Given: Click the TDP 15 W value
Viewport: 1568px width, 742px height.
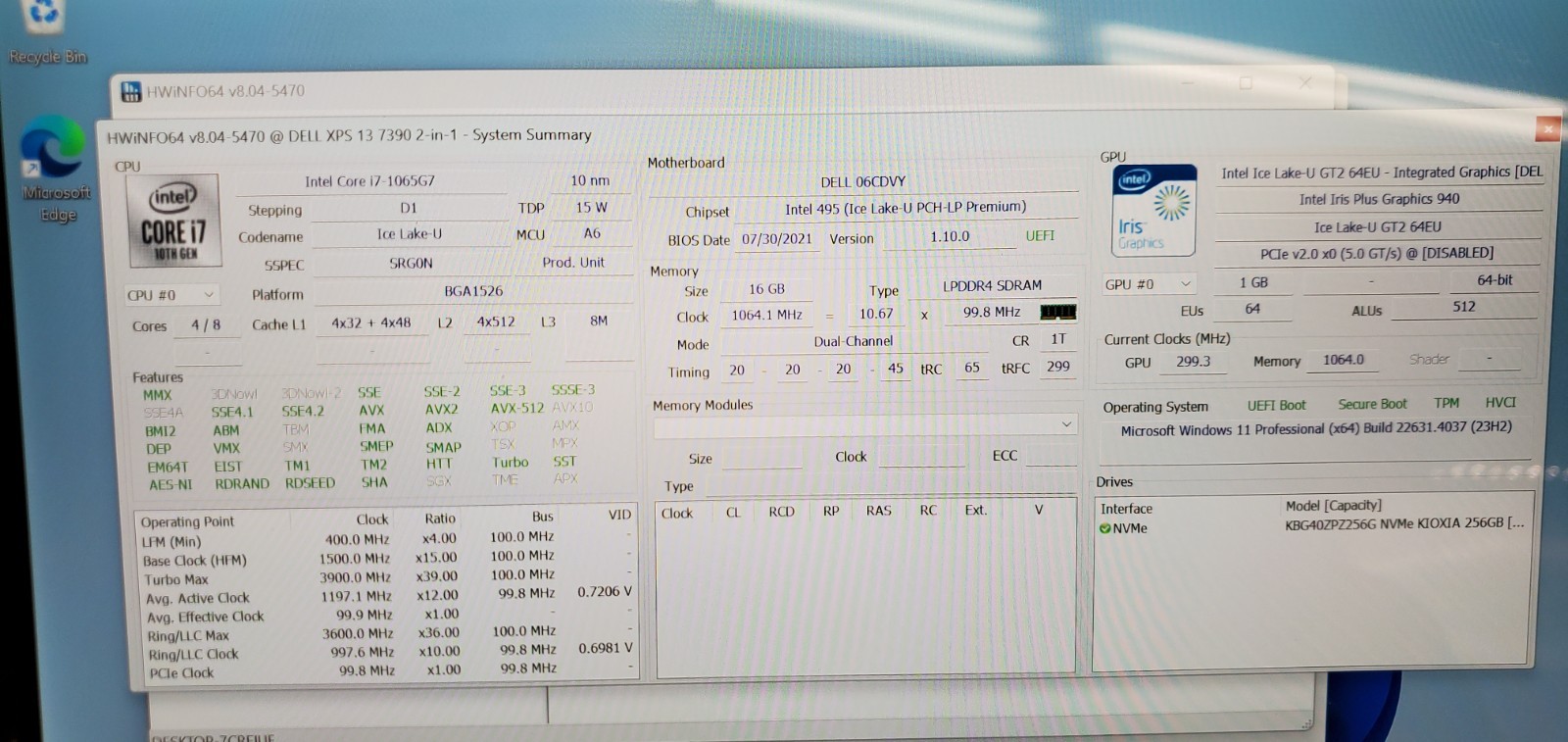Looking at the screenshot, I should coord(591,208).
